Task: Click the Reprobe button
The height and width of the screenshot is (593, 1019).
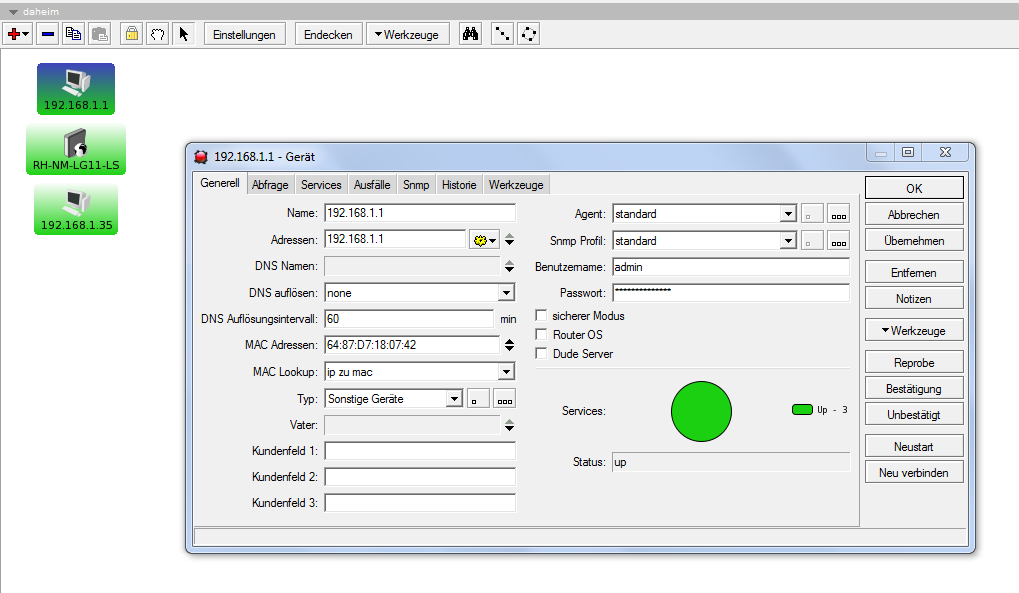Action: coord(914,362)
